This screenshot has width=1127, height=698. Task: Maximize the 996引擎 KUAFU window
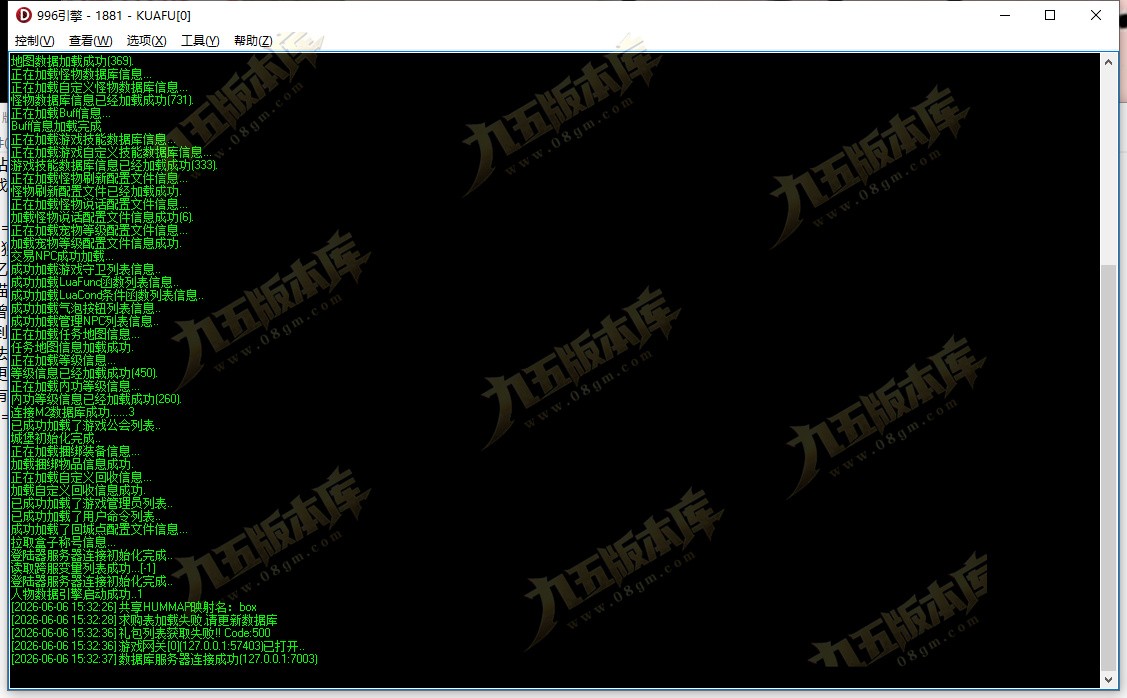[x=1050, y=15]
